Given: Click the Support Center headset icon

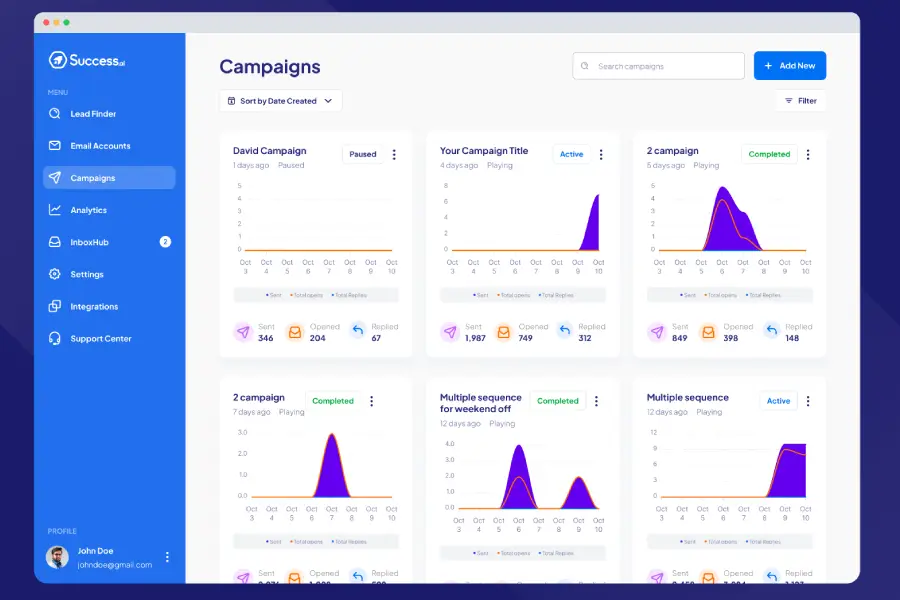Looking at the screenshot, I should click(55, 339).
